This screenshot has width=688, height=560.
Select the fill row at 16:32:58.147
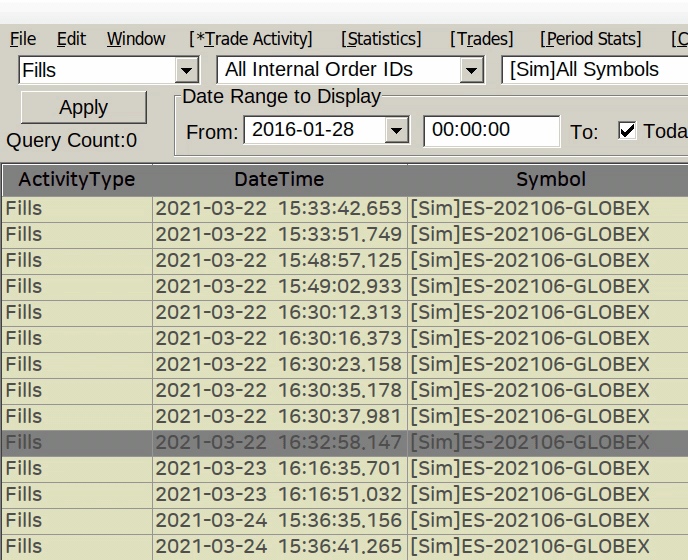click(278, 442)
